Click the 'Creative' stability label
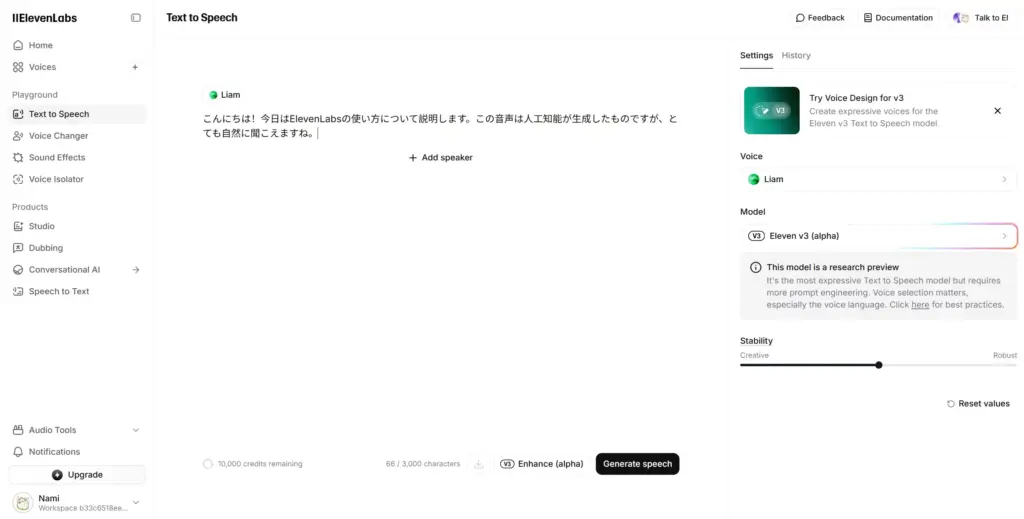 point(754,355)
